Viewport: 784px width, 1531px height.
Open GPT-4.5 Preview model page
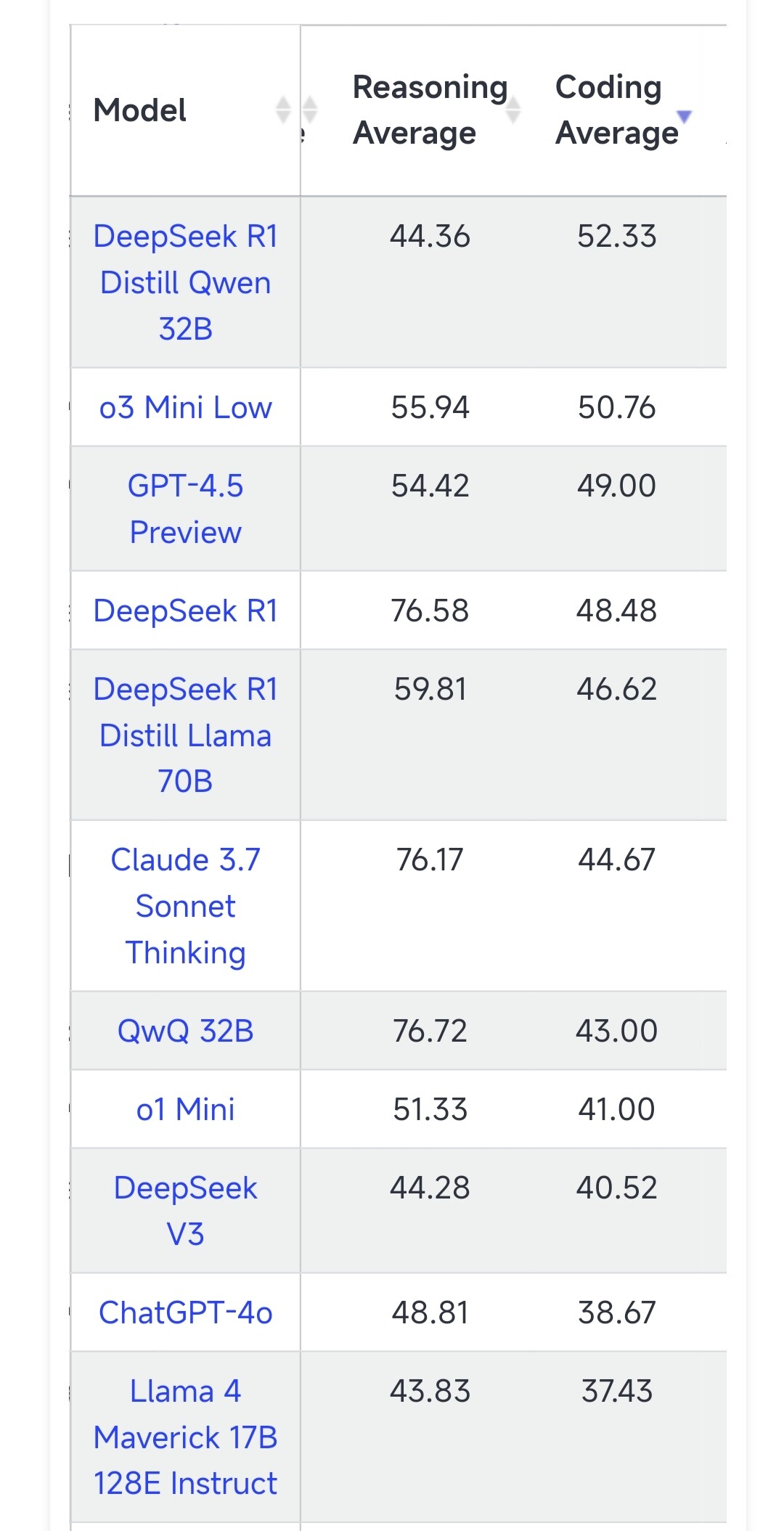186,509
